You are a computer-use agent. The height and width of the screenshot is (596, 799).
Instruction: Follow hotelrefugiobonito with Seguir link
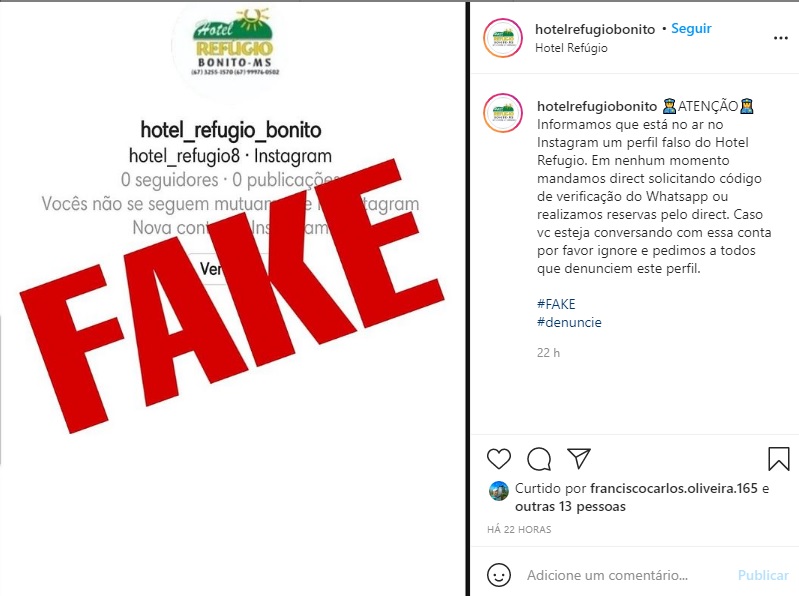point(691,29)
